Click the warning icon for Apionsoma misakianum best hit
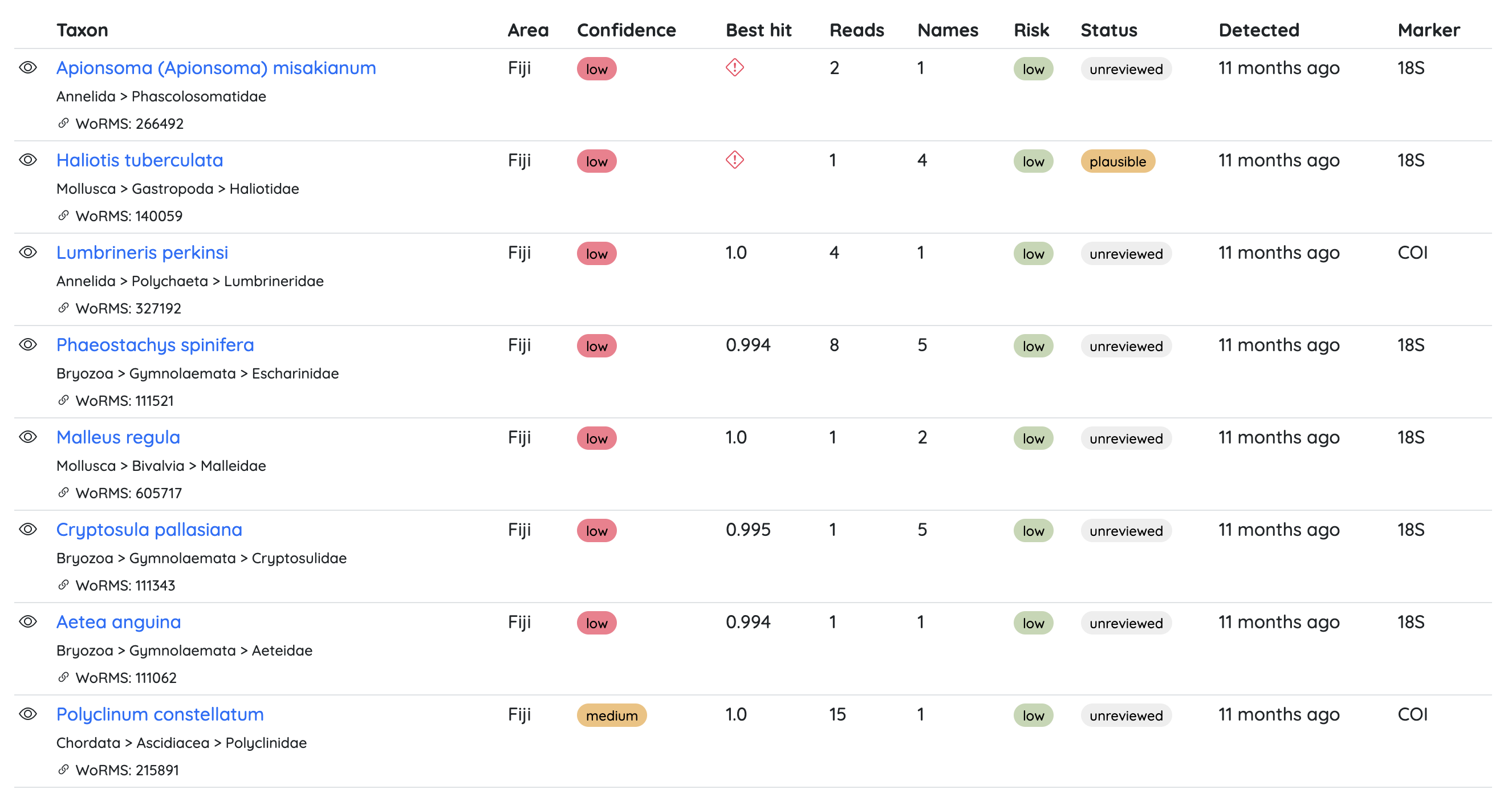Screen dimensions: 1512x789 (x=734, y=68)
